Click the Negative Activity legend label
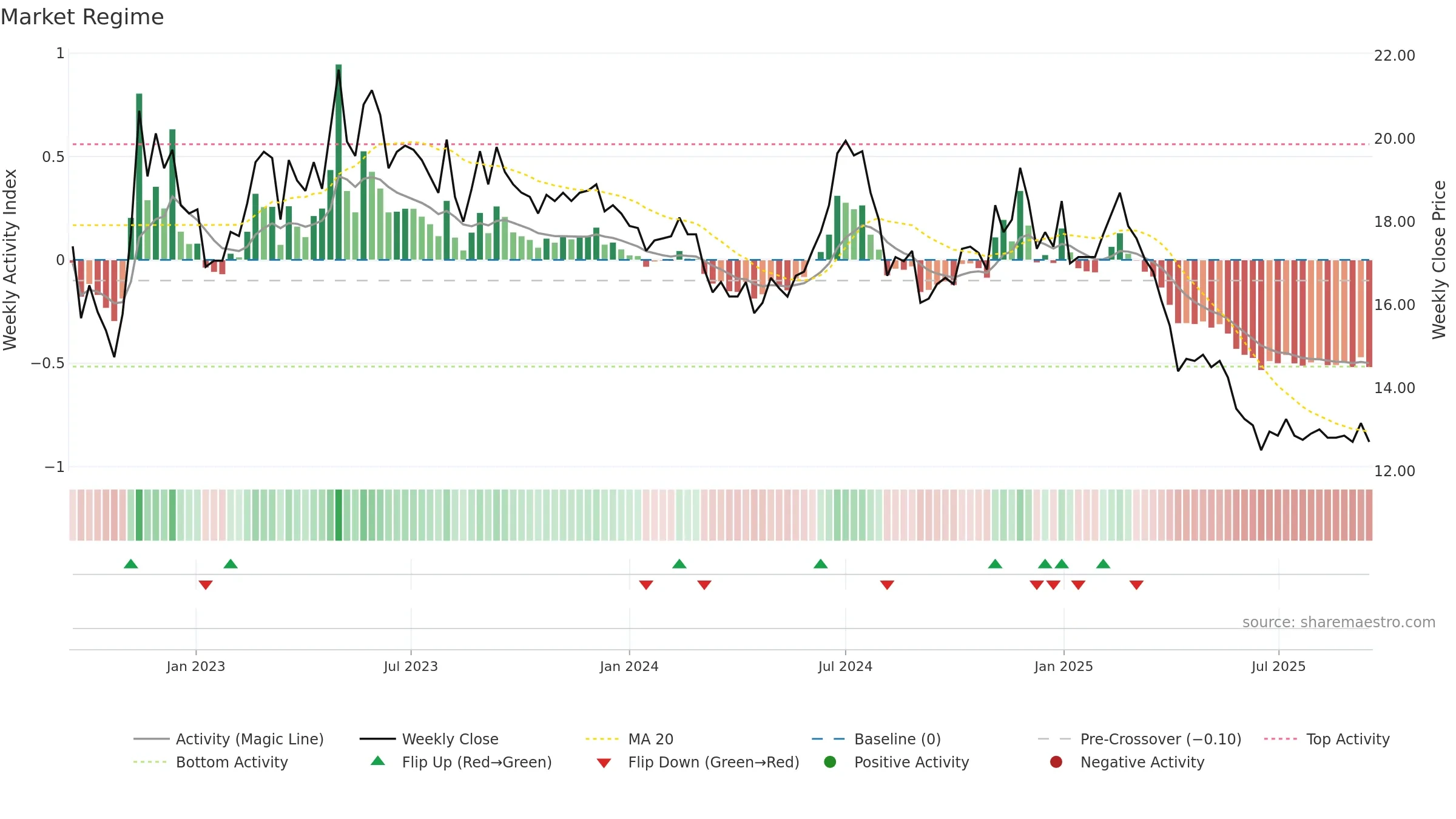1456x819 pixels. [x=1142, y=762]
